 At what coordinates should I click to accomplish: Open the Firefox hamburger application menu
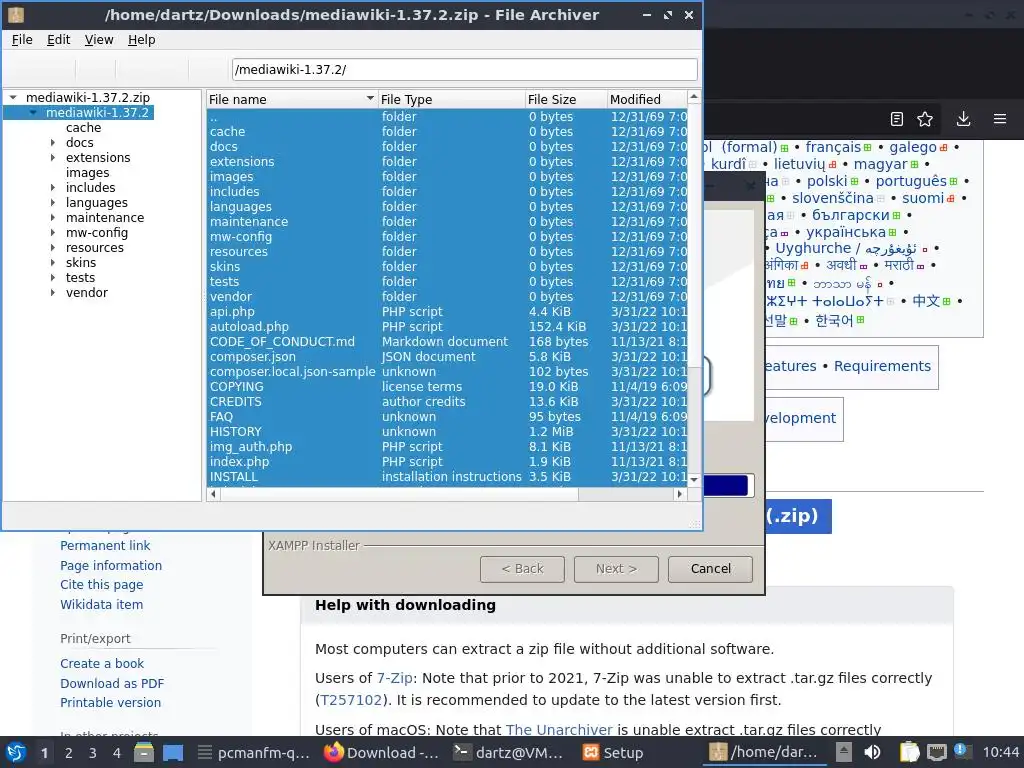[1000, 119]
